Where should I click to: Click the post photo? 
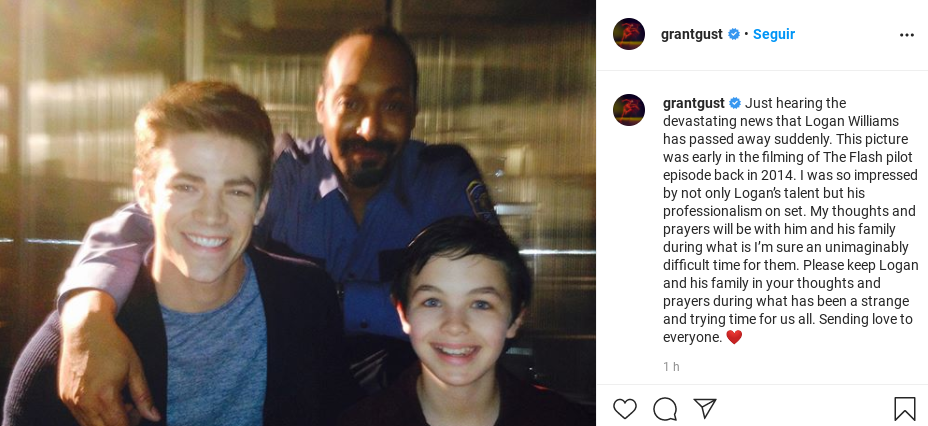(298, 213)
